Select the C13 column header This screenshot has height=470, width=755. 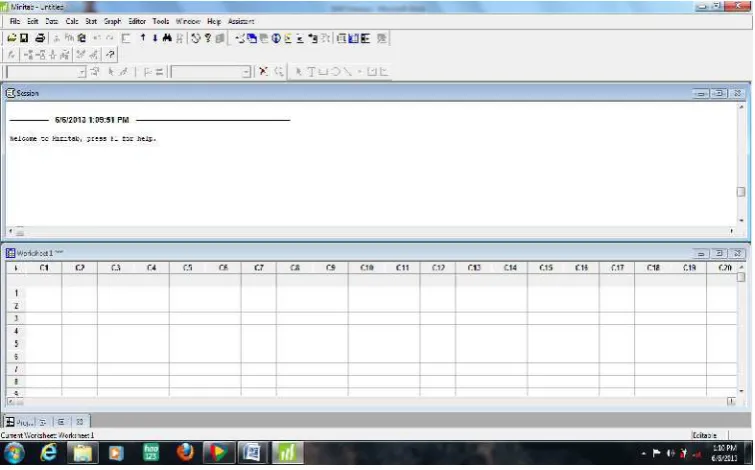(x=474, y=268)
